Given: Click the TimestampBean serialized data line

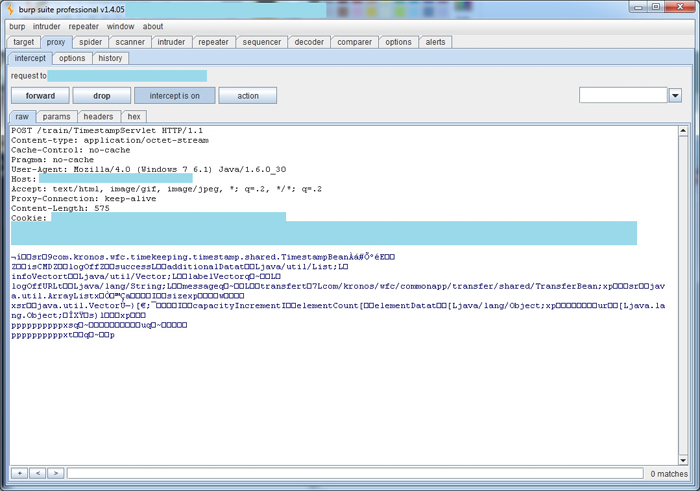Looking at the screenshot, I should (203, 257).
